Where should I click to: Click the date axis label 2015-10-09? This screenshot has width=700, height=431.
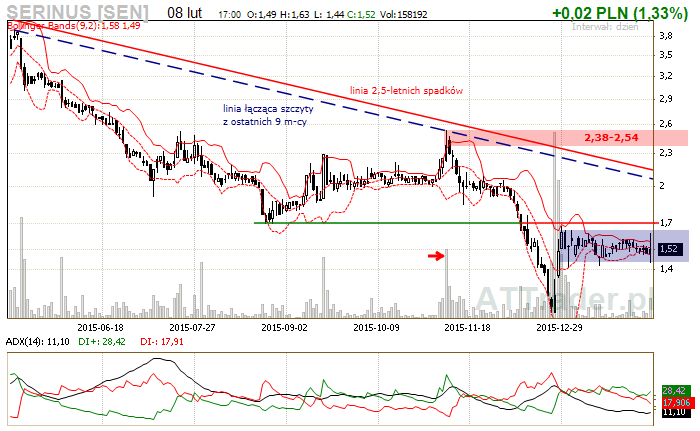pos(376,328)
